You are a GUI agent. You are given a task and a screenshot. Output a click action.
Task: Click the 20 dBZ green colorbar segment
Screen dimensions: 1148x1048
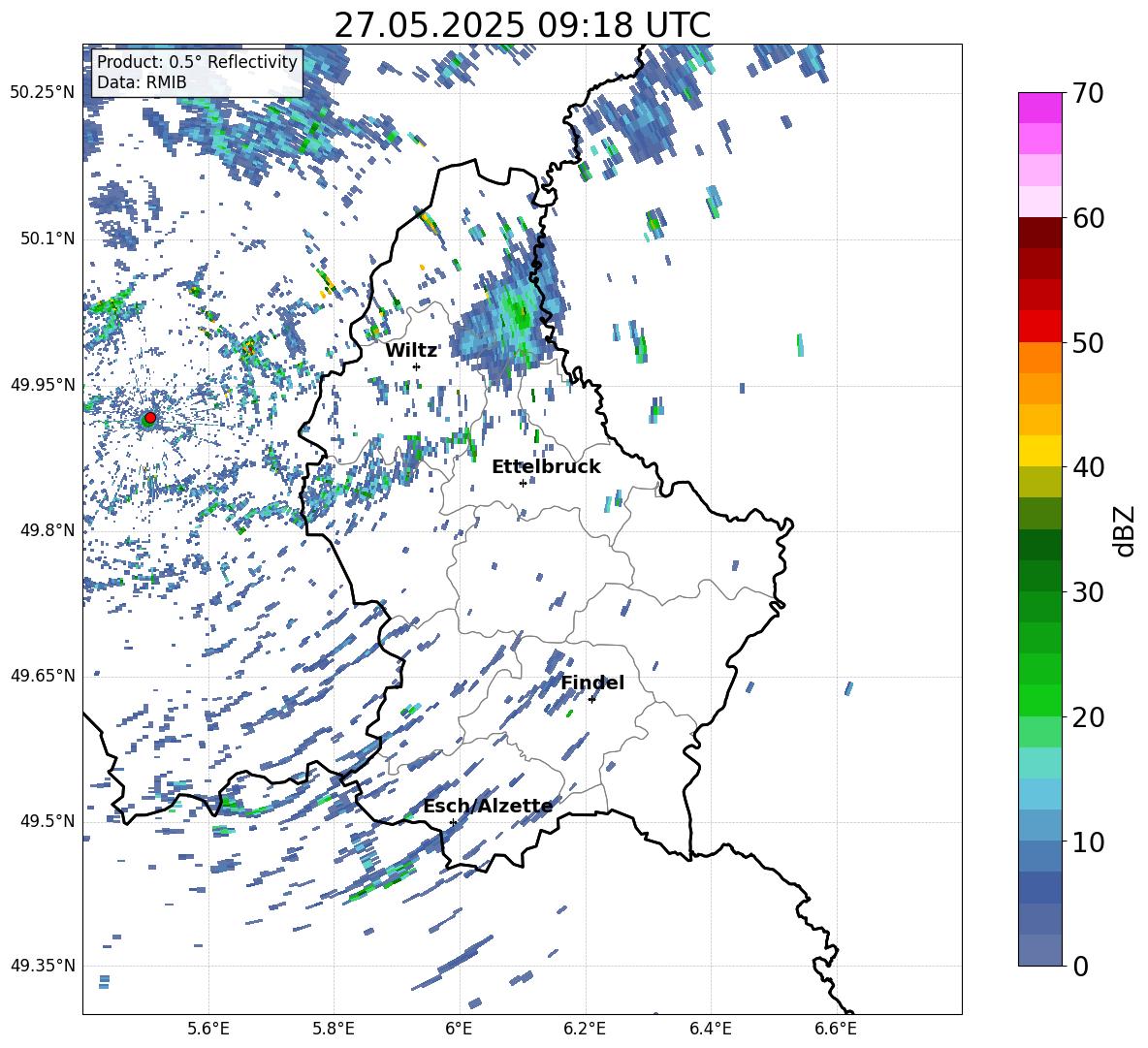click(1039, 700)
